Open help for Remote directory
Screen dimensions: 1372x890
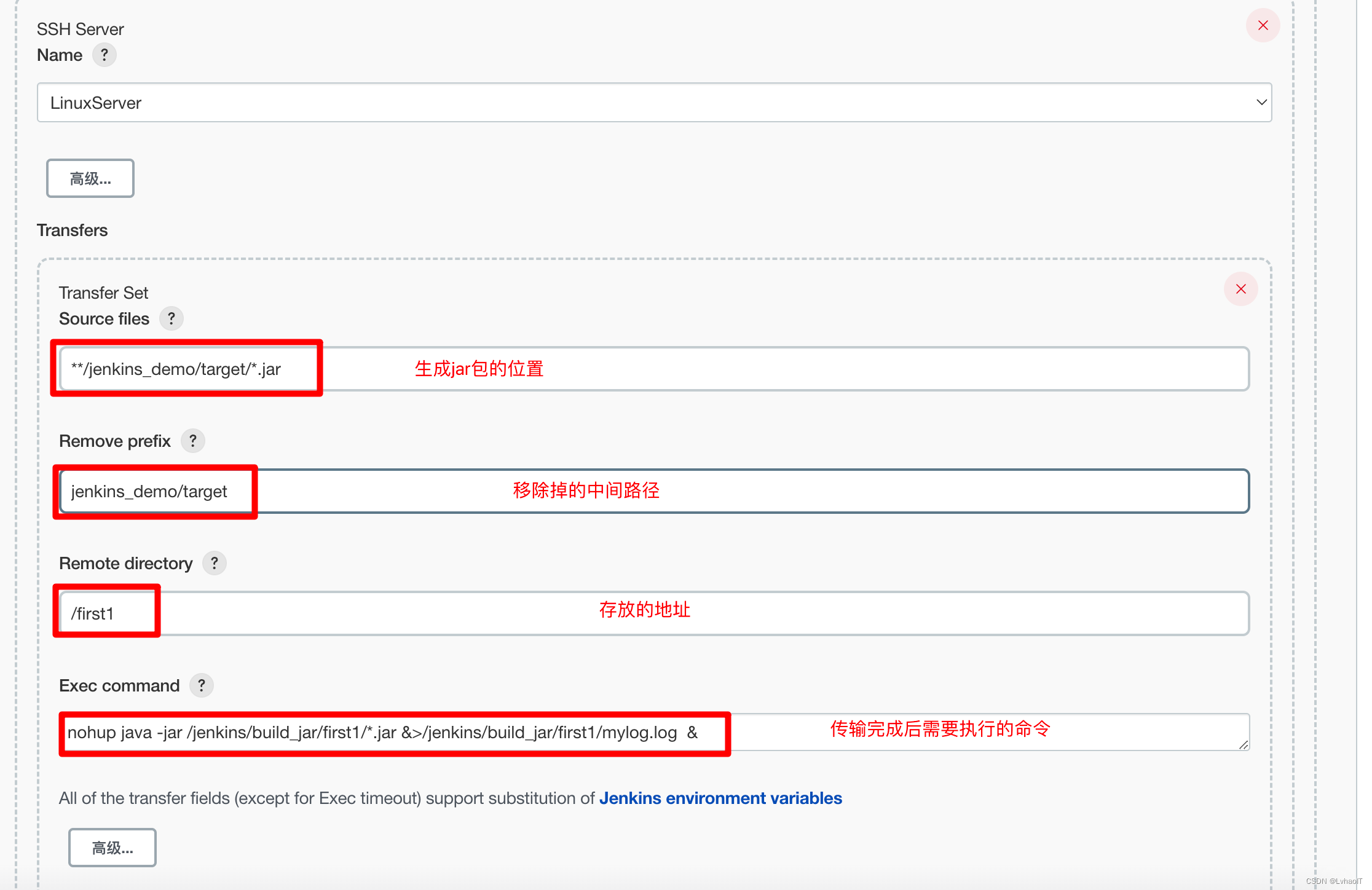[x=215, y=563]
